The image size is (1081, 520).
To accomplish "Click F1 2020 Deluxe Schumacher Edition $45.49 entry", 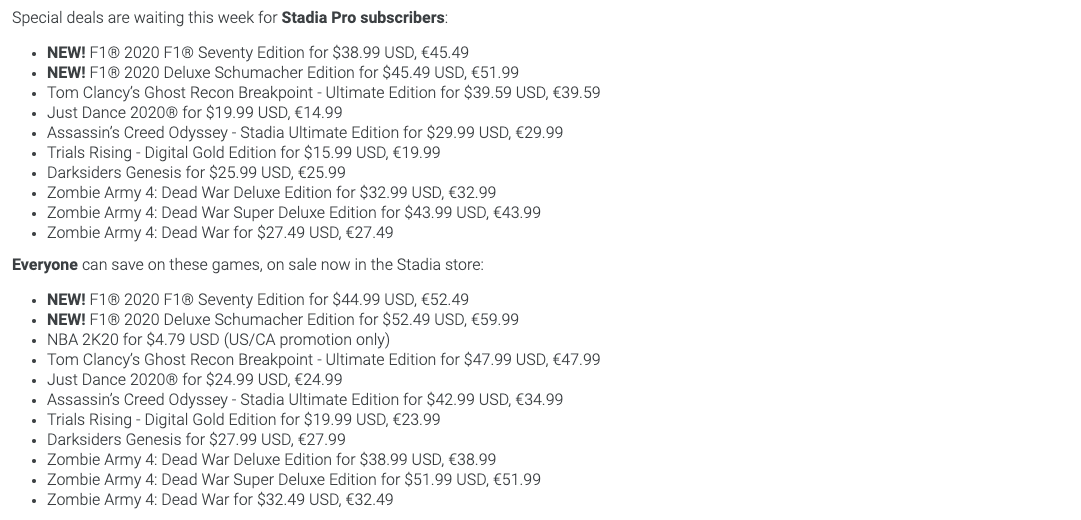I will [x=283, y=72].
